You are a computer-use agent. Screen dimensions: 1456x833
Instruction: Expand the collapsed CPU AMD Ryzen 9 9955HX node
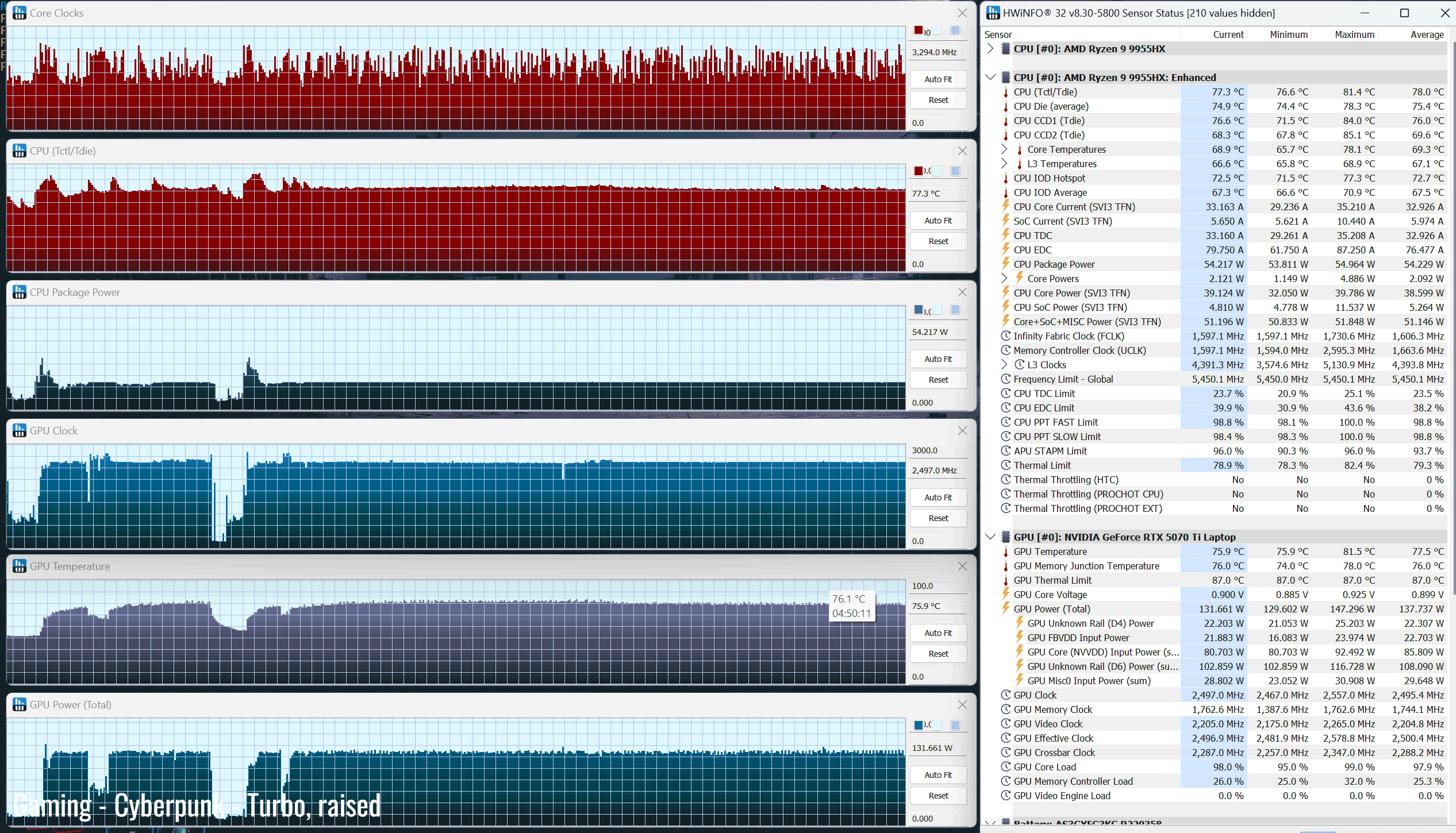point(990,49)
